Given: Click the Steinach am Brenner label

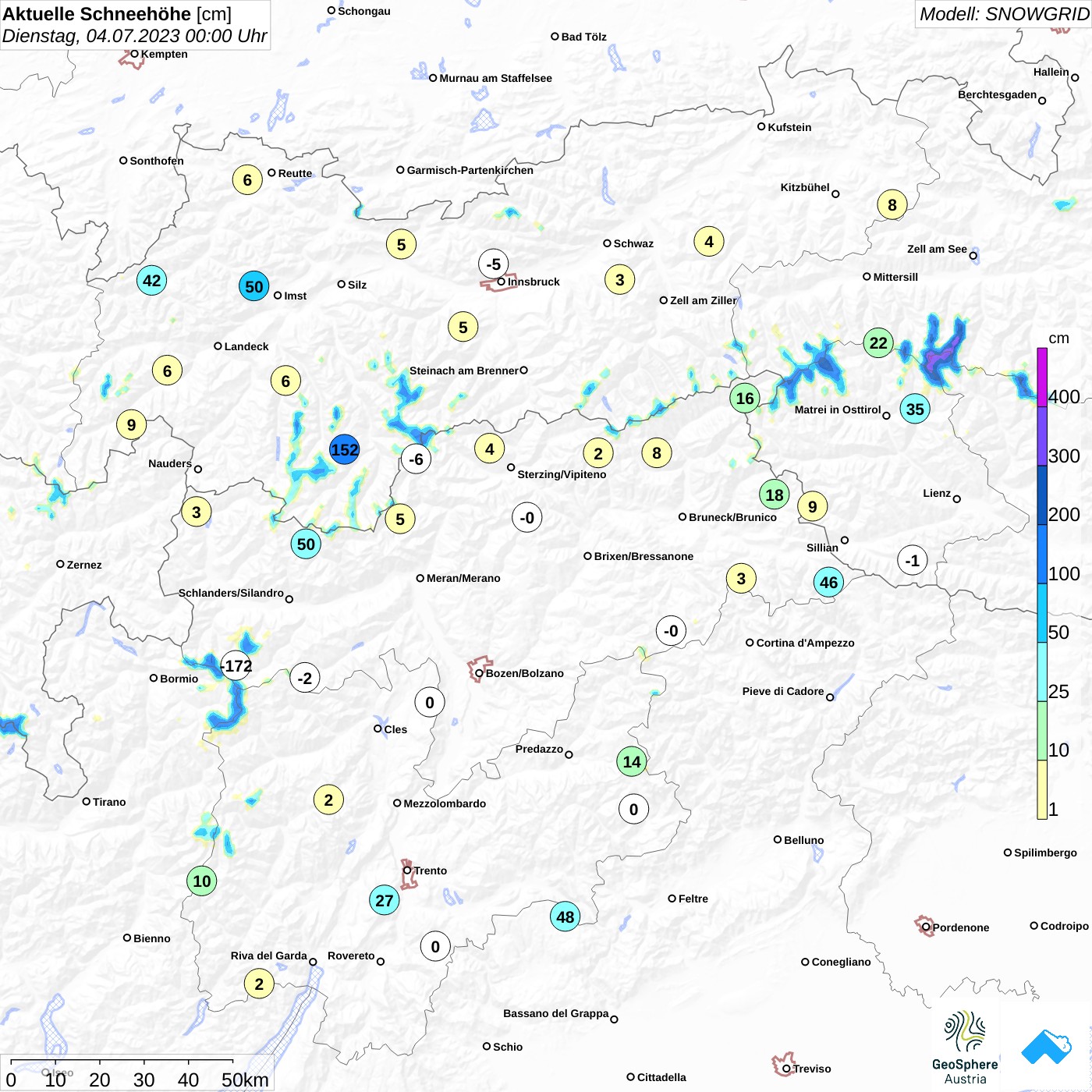Looking at the screenshot, I should click(464, 370).
